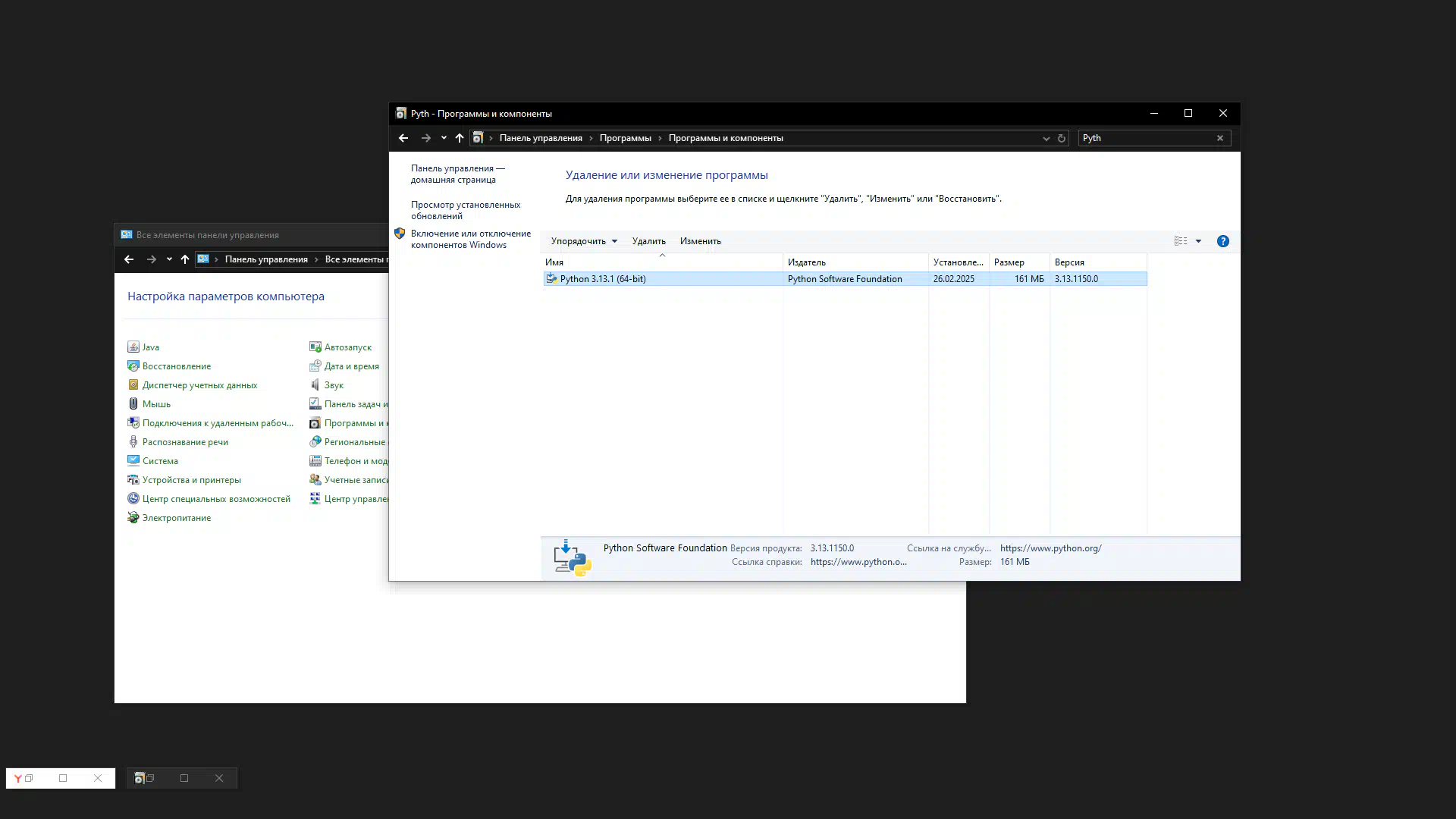1456x819 pixels.
Task: Sort by 'Версия' column header
Action: click(x=1098, y=262)
